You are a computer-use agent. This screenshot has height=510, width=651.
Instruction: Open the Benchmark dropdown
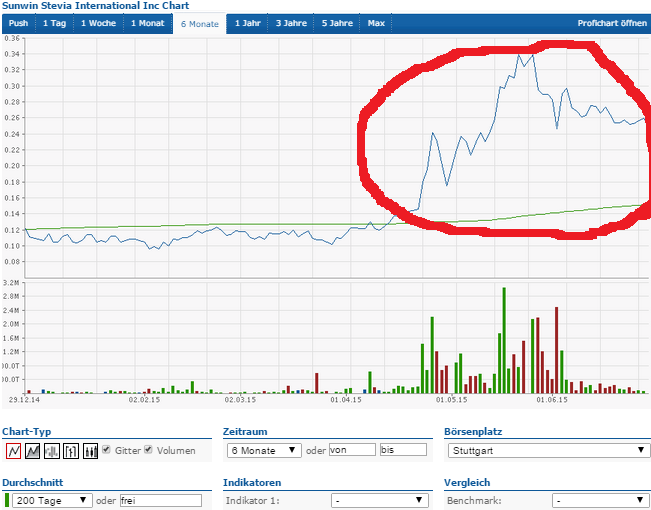(600, 500)
